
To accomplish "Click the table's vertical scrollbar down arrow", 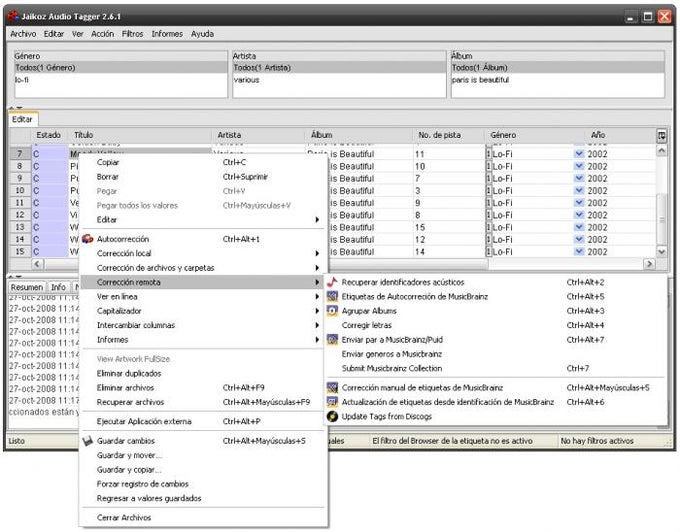I will tap(662, 251).
